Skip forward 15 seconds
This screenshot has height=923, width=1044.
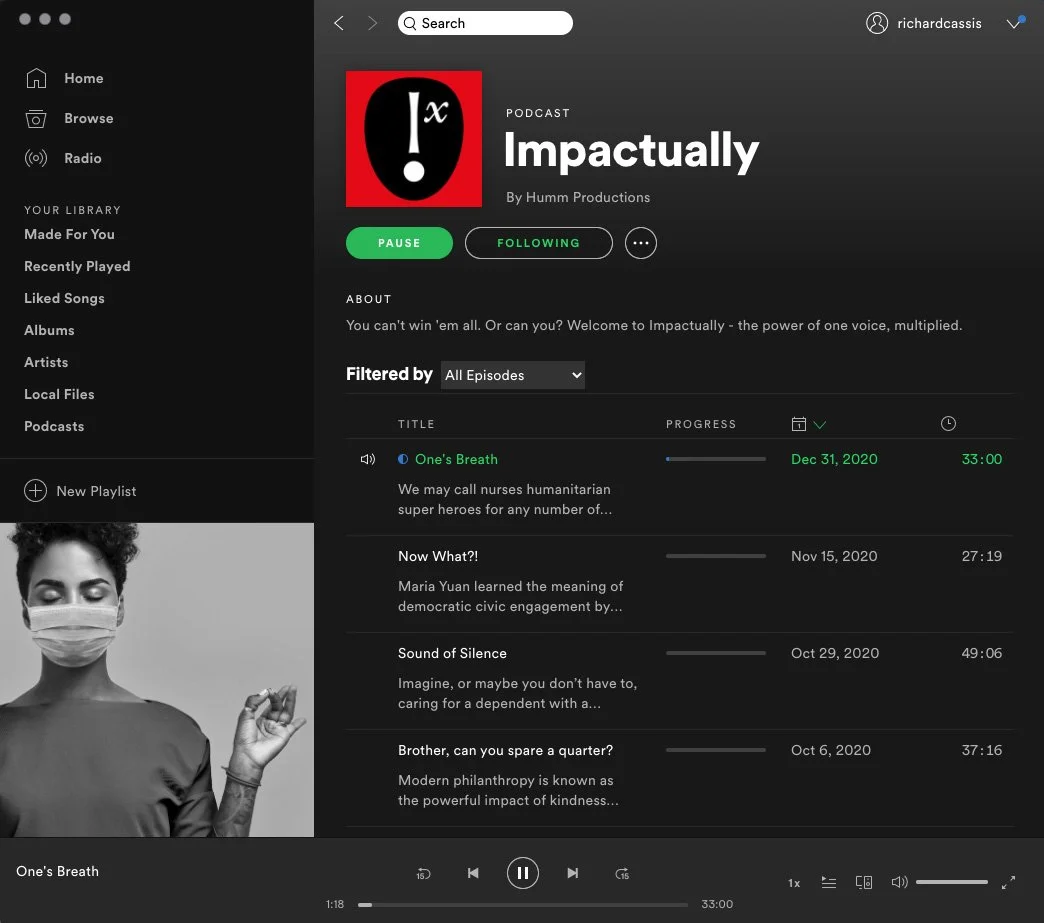[x=622, y=874]
